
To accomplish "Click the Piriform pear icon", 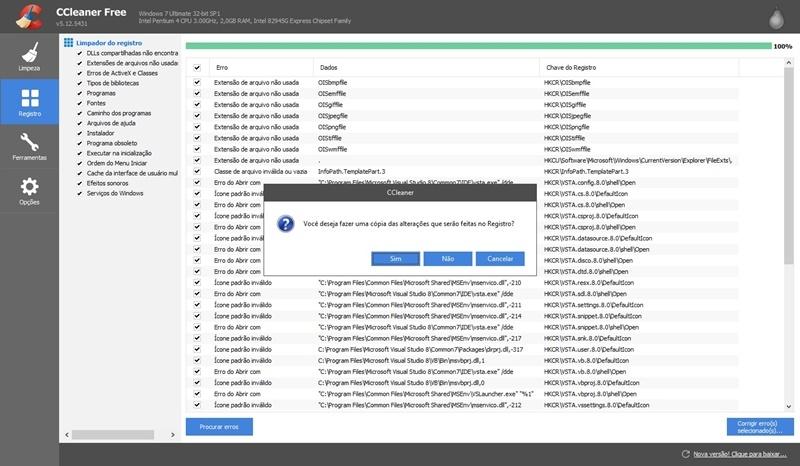I will pos(776,18).
